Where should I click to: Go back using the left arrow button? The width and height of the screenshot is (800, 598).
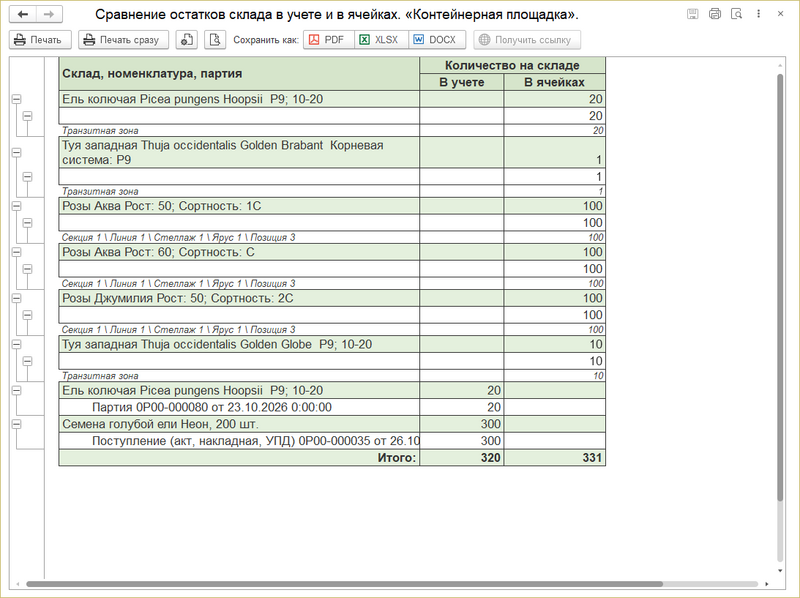[x=23, y=14]
